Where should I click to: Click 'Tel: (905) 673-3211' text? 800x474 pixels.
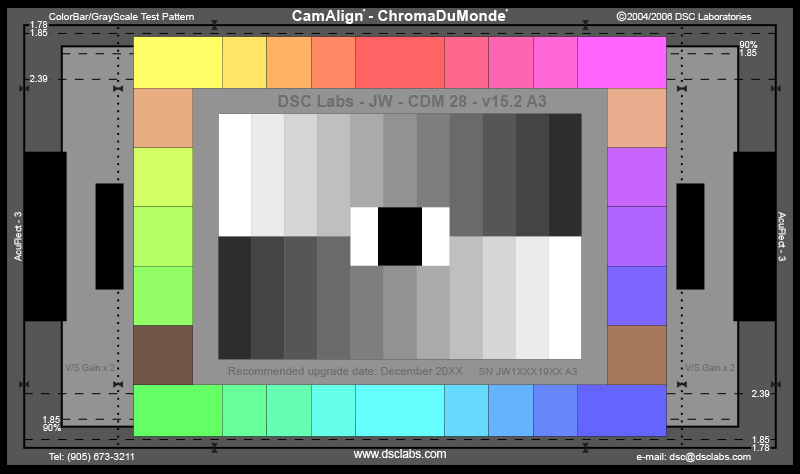tap(92, 457)
